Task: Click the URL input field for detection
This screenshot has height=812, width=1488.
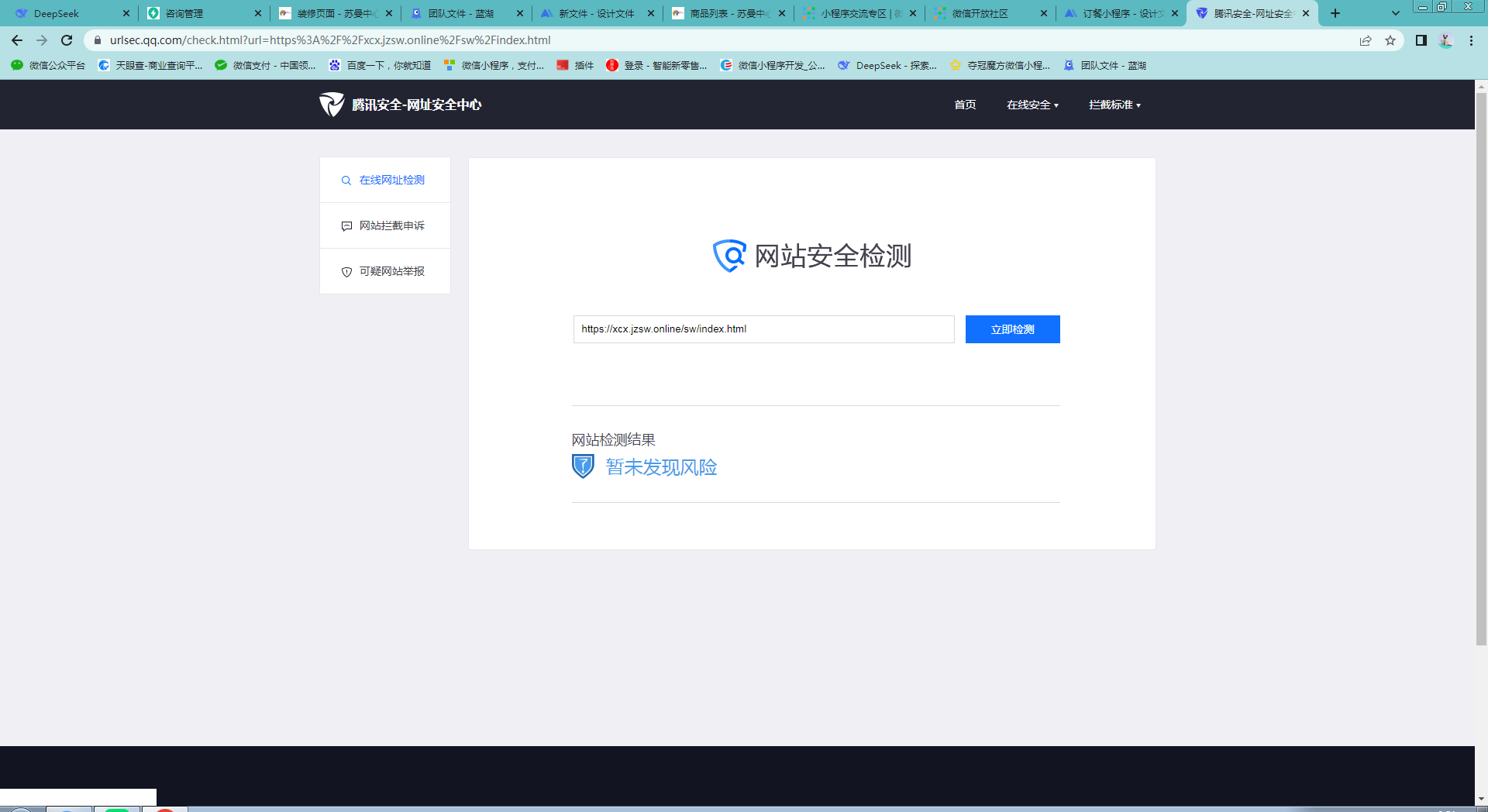Action: (763, 329)
